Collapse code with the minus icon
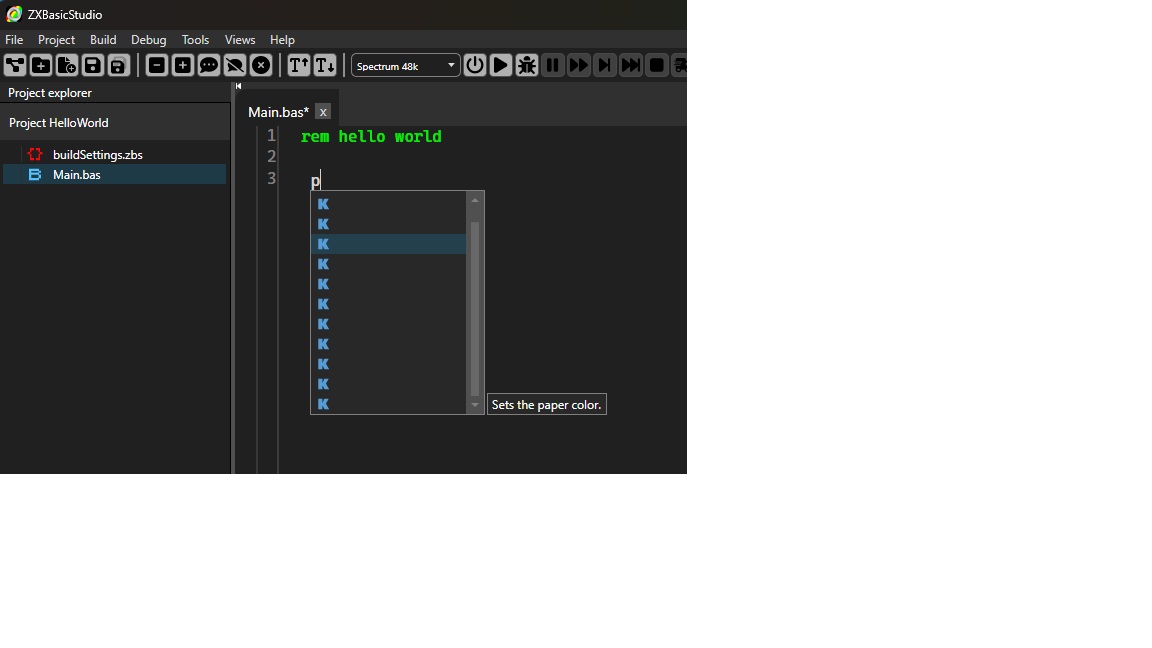The height and width of the screenshot is (648, 1152). [x=157, y=66]
